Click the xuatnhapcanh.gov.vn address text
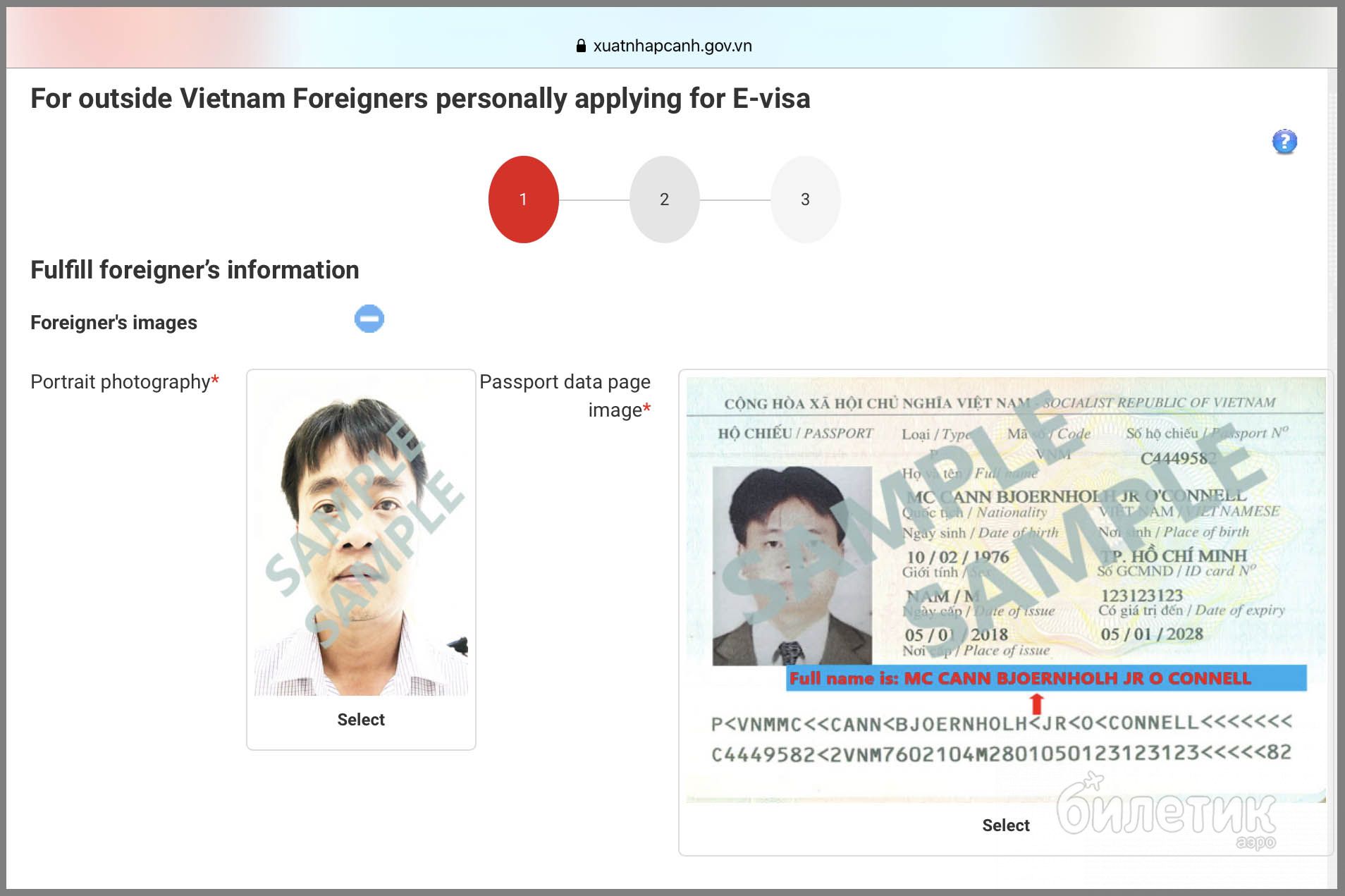The height and width of the screenshot is (896, 1345). tap(672, 46)
